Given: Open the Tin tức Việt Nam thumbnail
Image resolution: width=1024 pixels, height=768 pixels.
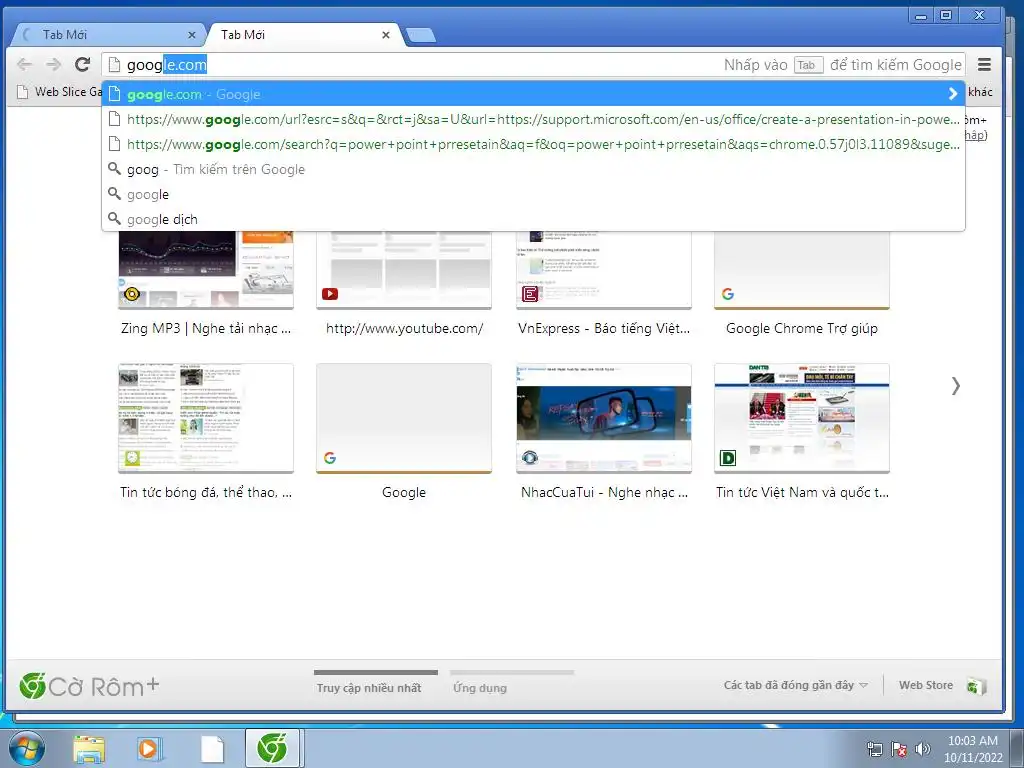Looking at the screenshot, I should click(x=802, y=418).
